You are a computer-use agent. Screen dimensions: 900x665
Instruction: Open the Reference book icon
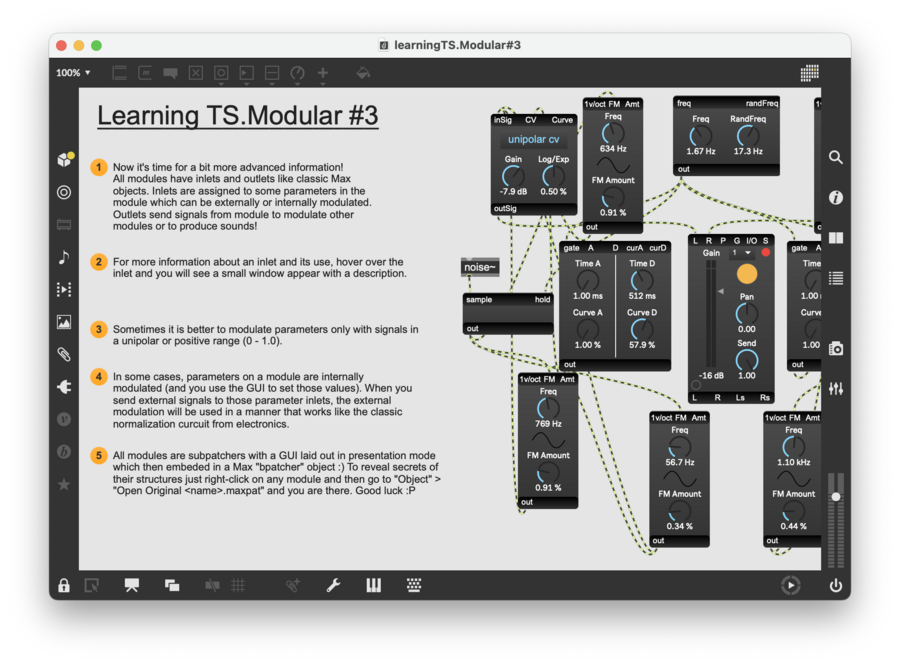coord(836,238)
